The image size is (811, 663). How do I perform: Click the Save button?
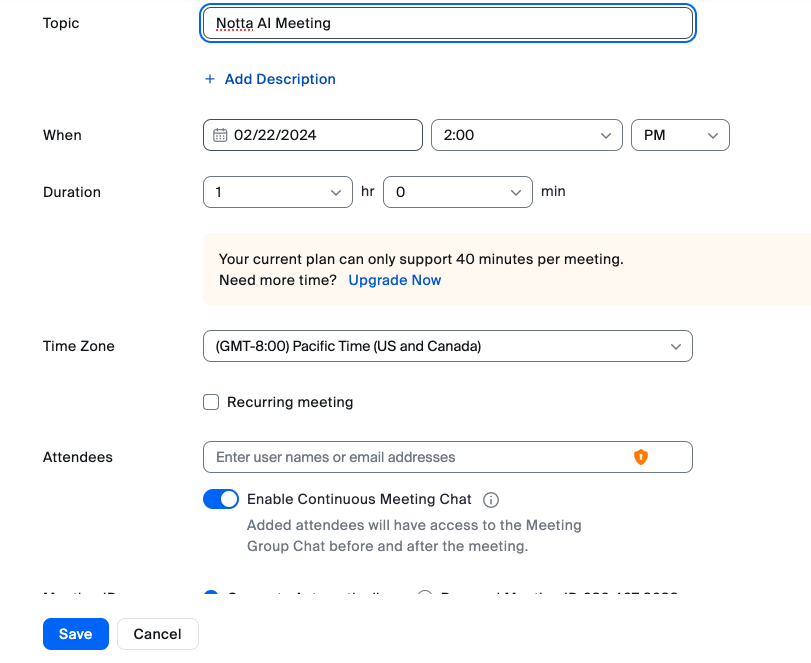[76, 634]
